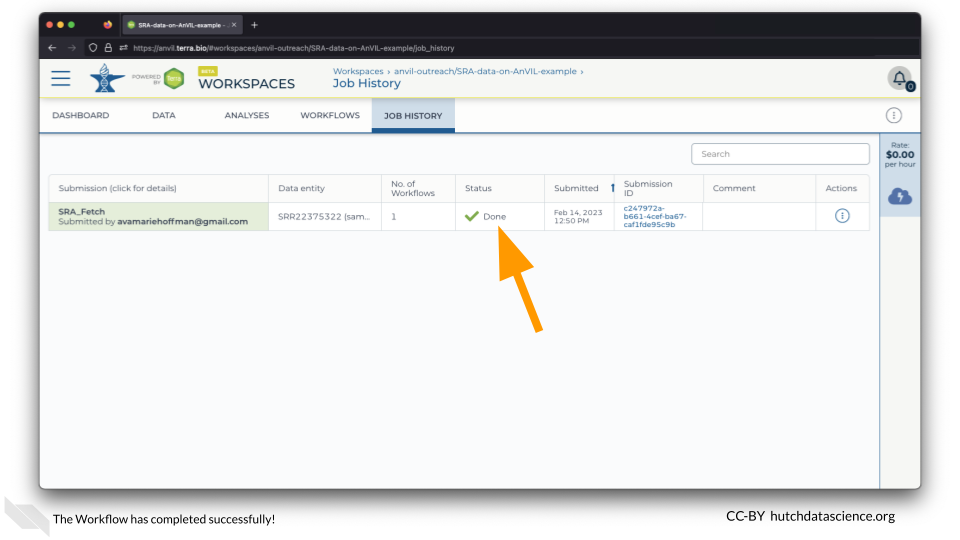Screen dimensions: 960x540
Task: Open a new browser tab
Action: 254,25
